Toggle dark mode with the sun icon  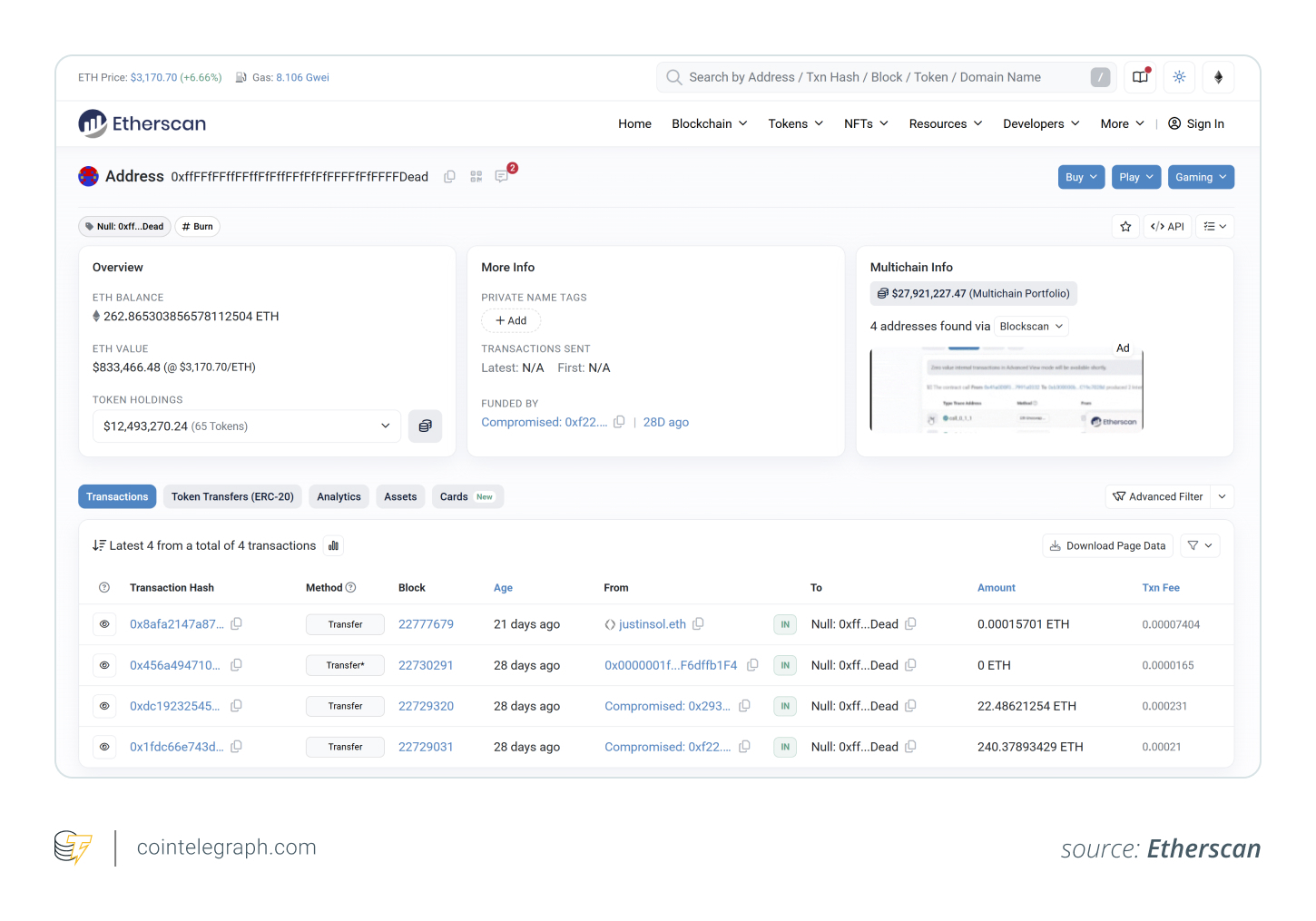(x=1179, y=77)
